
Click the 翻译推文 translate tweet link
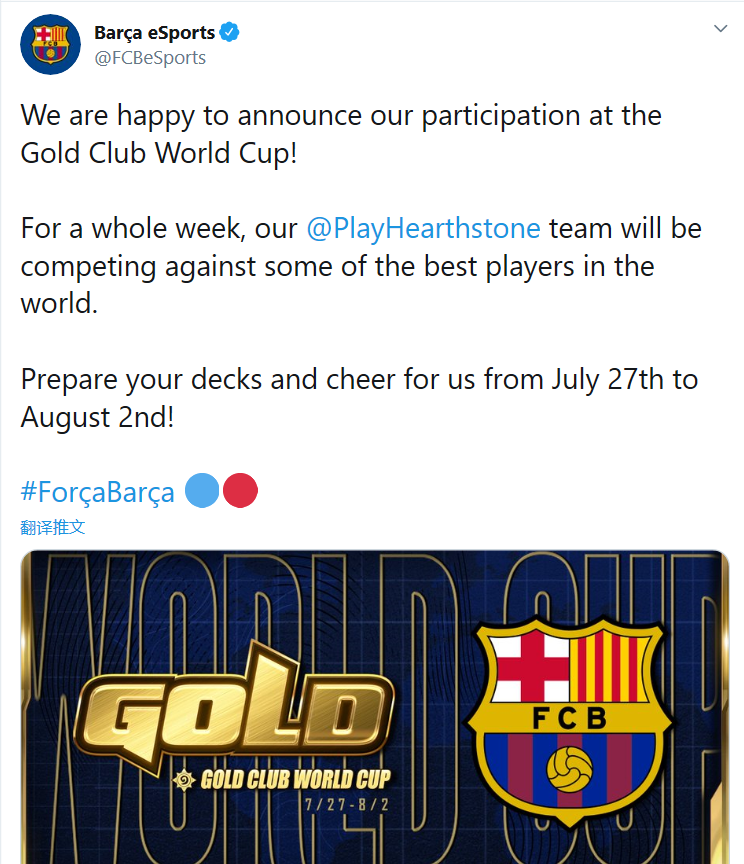click(x=53, y=527)
